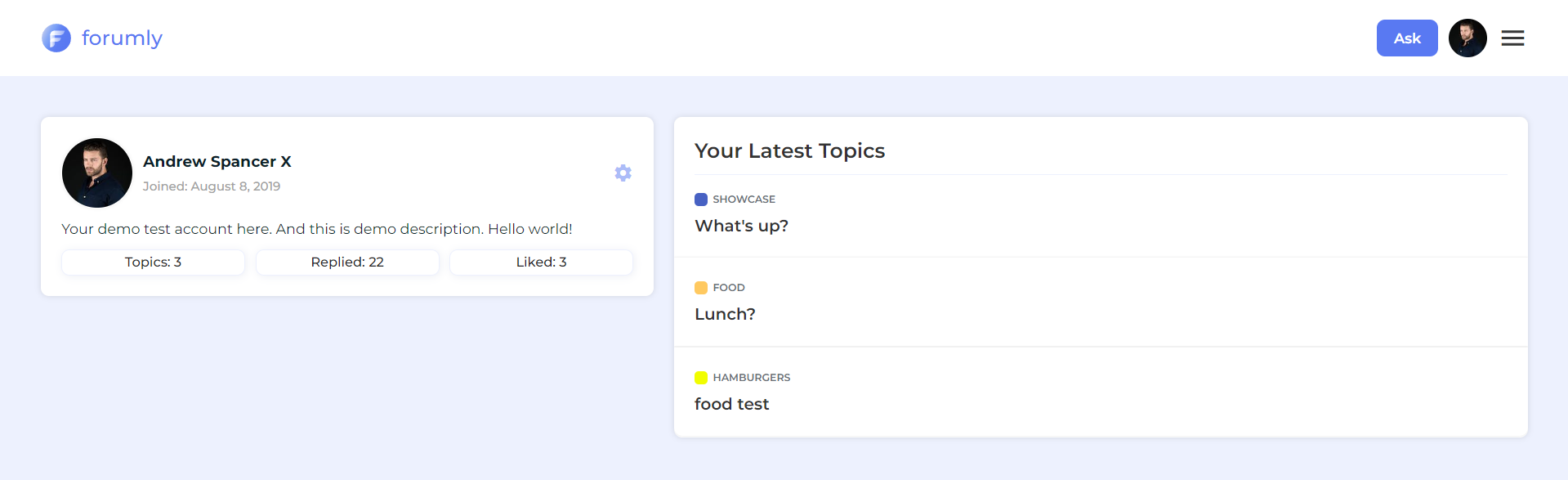Click the yellow Hamburgers color square

click(x=701, y=378)
